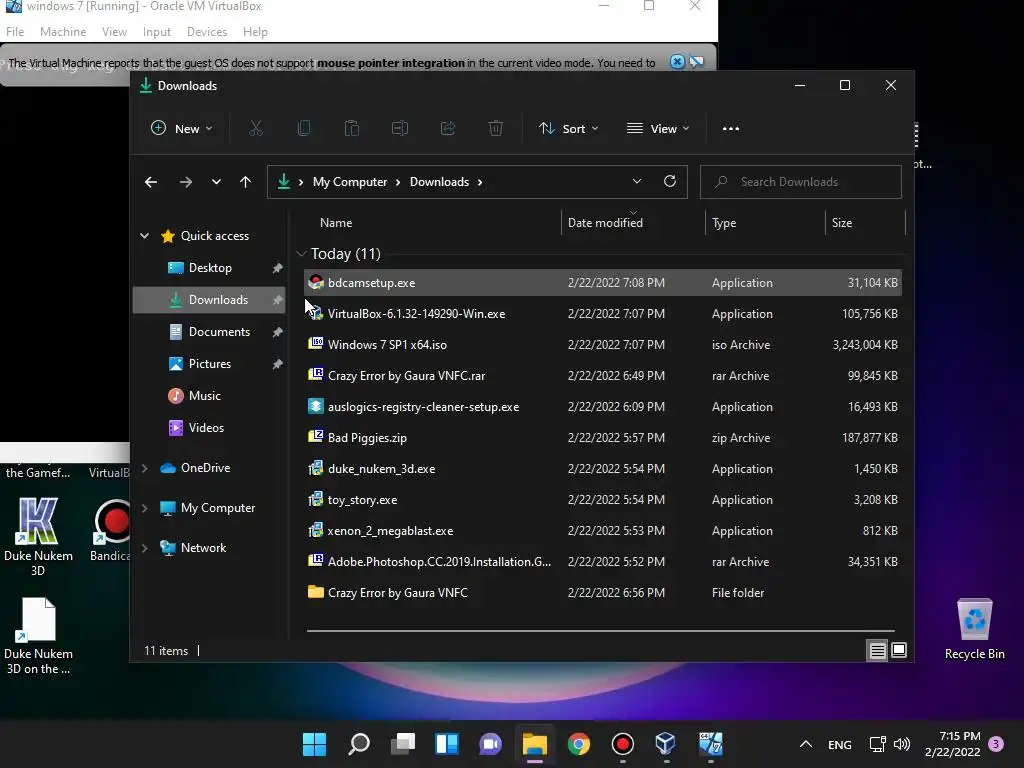Image resolution: width=1024 pixels, height=768 pixels.
Task: Open the Windows Start button
Action: tap(314, 744)
